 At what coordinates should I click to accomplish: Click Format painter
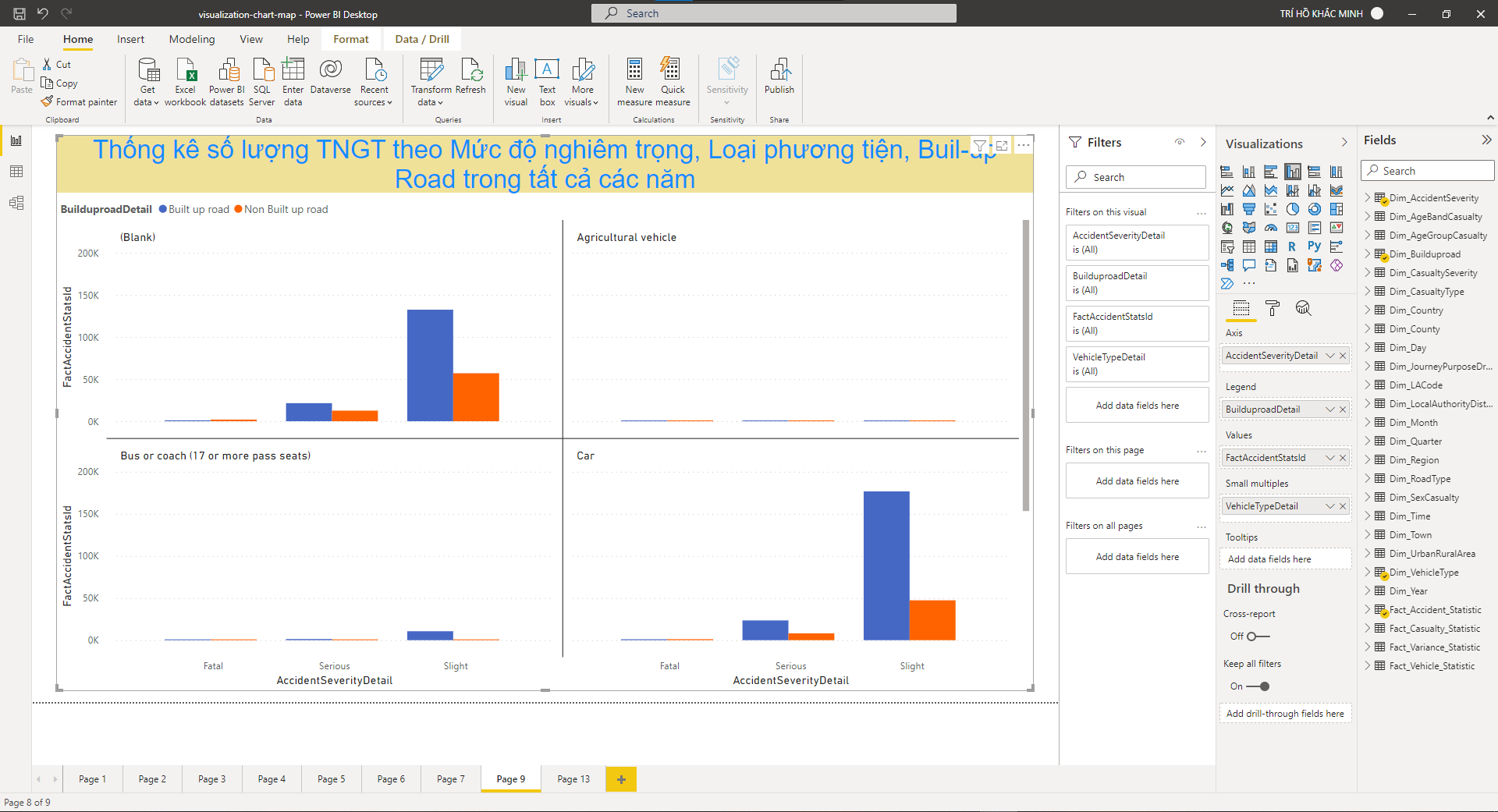coord(79,102)
